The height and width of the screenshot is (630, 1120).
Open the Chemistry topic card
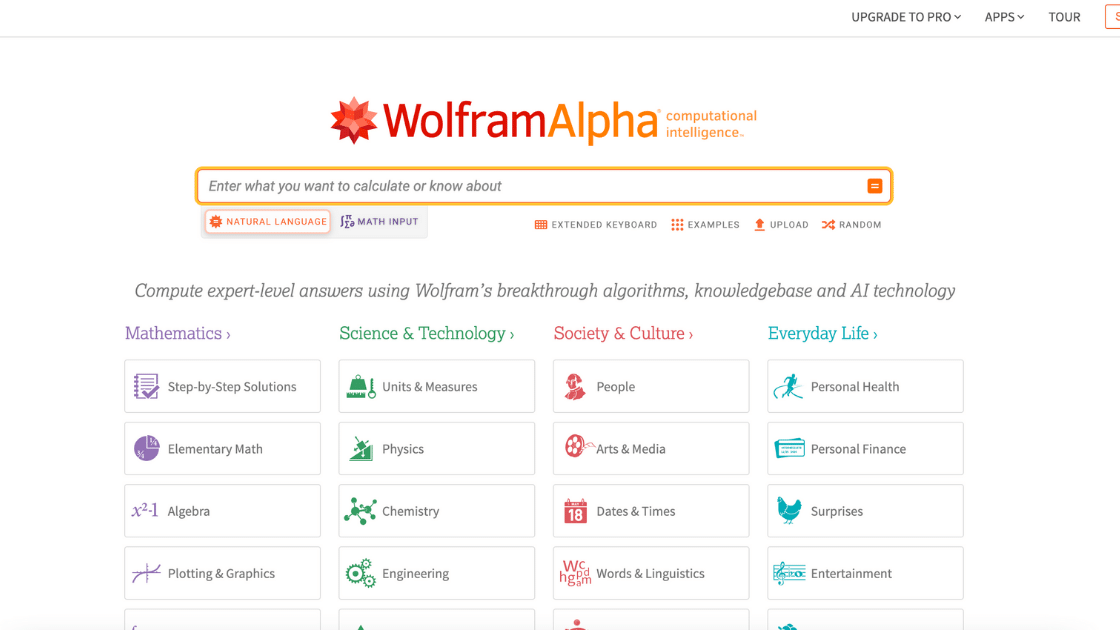pyautogui.click(x=436, y=511)
